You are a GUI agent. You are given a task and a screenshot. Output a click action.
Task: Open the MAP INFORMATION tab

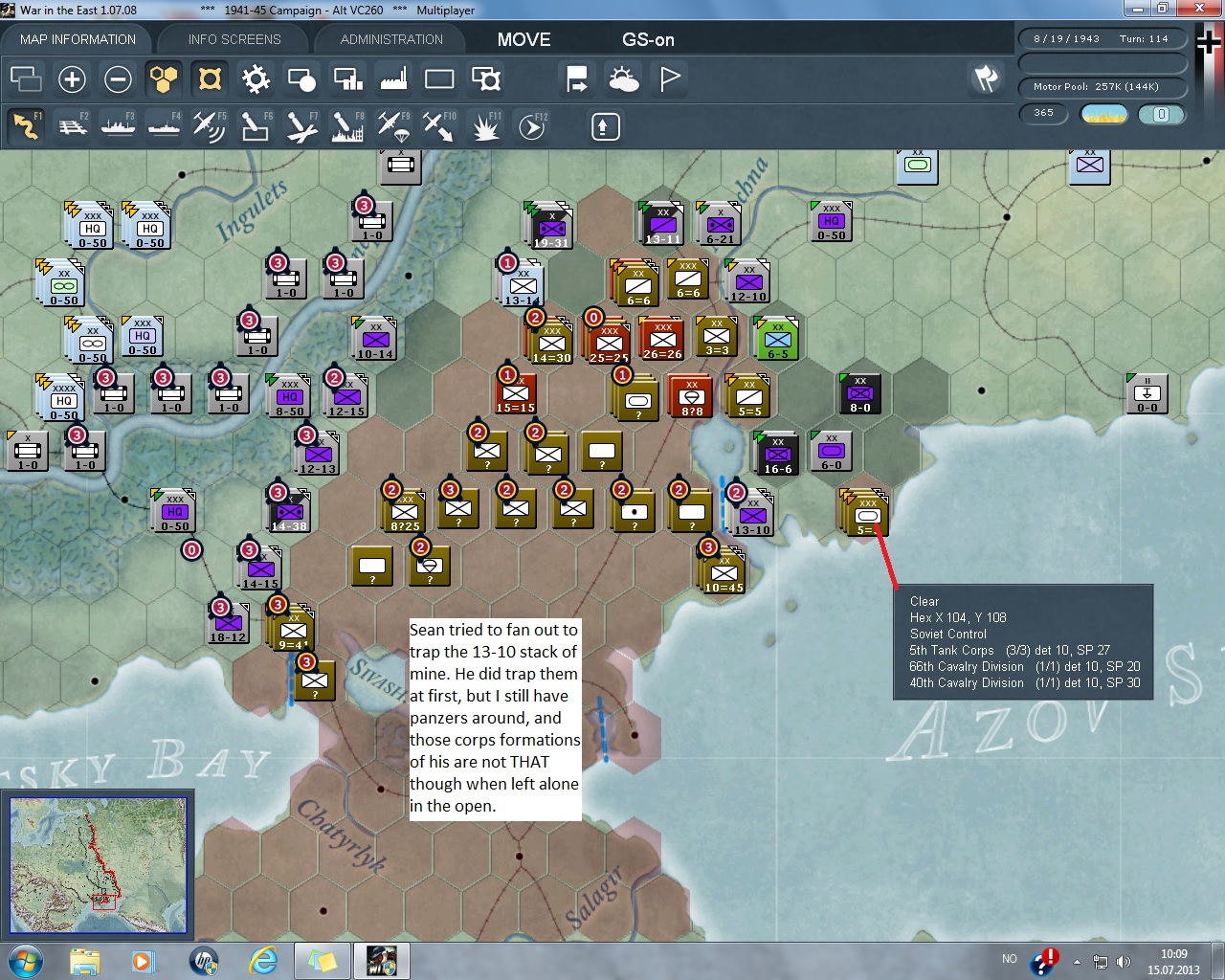pyautogui.click(x=78, y=39)
